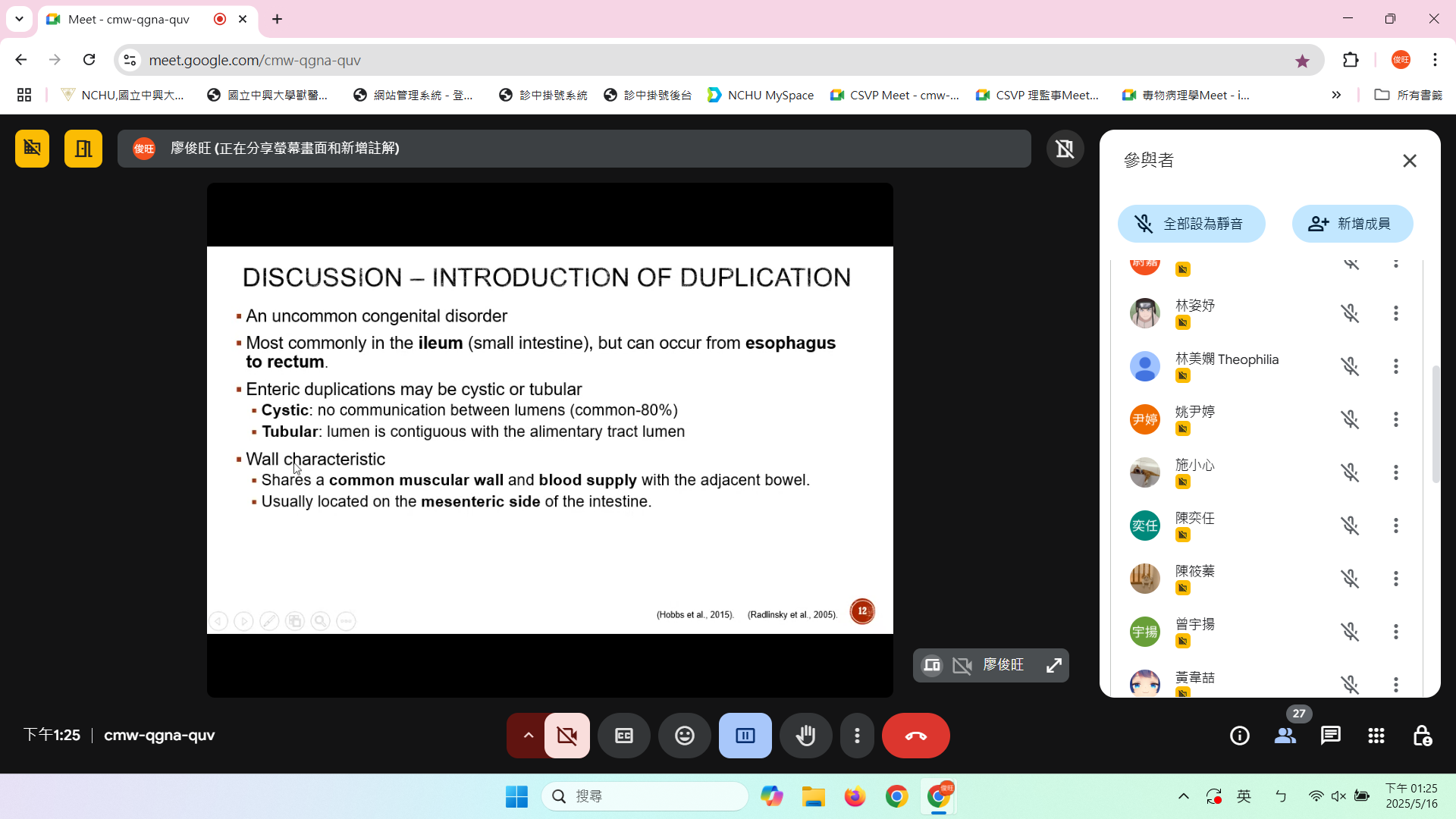Toggle the present screen button
The image size is (1456, 819).
(745, 736)
